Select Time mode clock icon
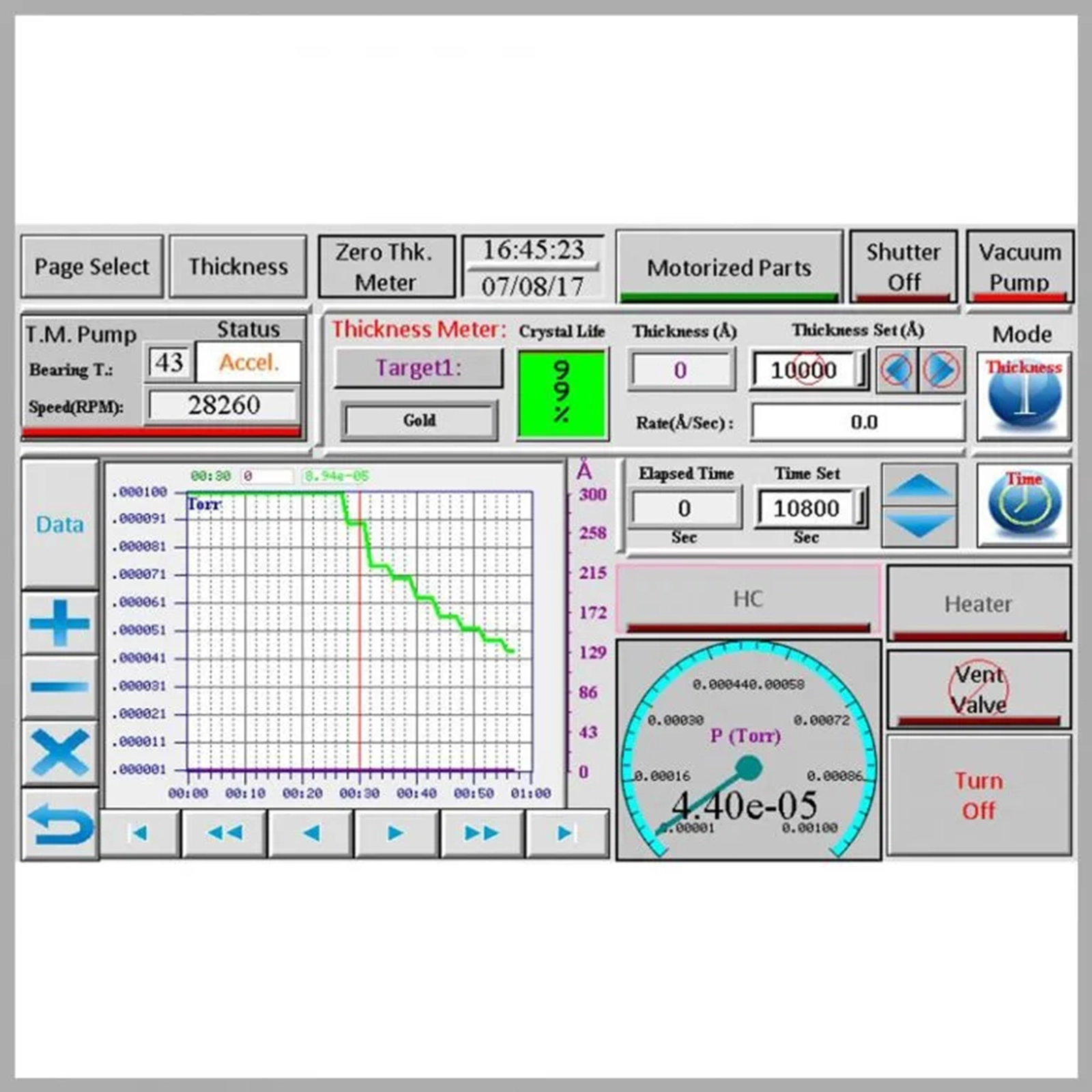1092x1092 pixels. click(x=1023, y=505)
